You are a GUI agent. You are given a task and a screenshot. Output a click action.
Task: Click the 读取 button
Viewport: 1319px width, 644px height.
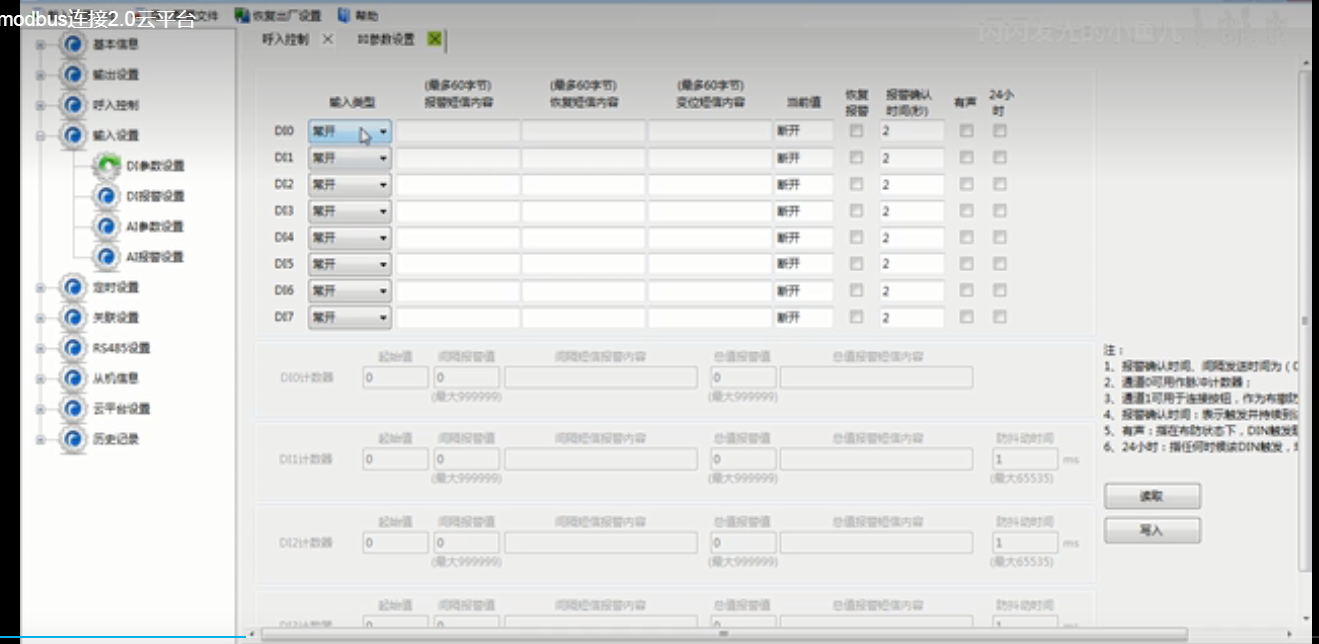click(x=1152, y=496)
